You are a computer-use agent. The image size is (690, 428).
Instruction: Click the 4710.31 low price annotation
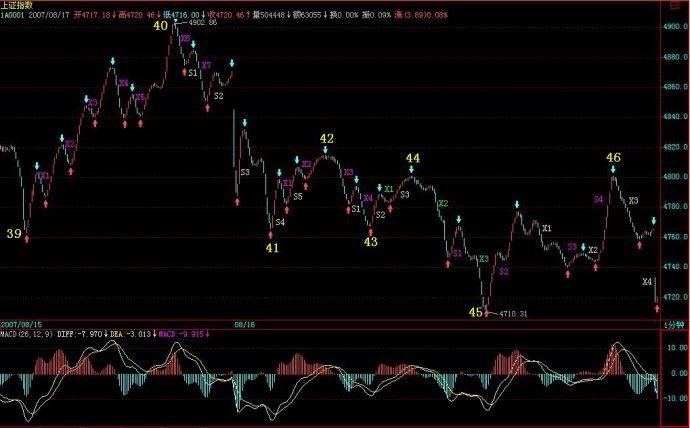point(513,314)
